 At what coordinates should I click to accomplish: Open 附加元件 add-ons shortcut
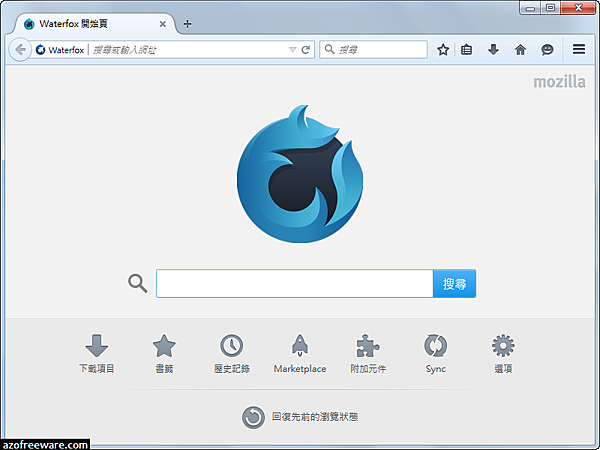pyautogui.click(x=368, y=354)
